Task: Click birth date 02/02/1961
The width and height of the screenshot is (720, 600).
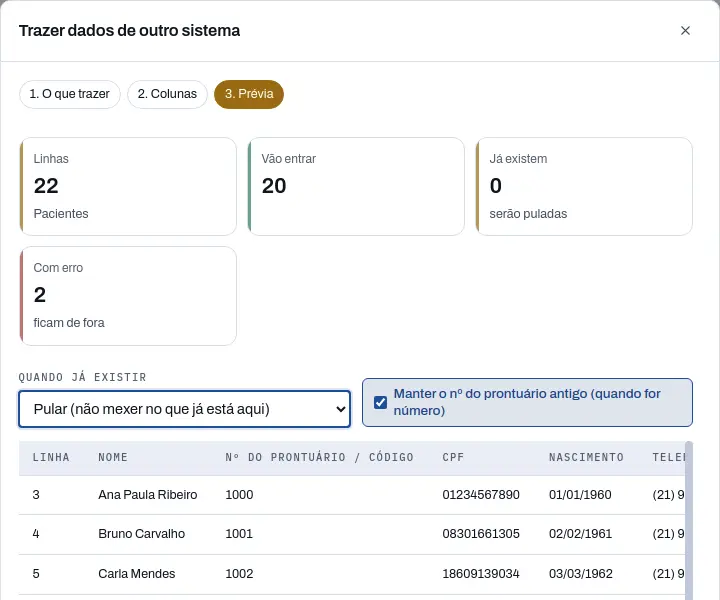Action: coord(580,533)
